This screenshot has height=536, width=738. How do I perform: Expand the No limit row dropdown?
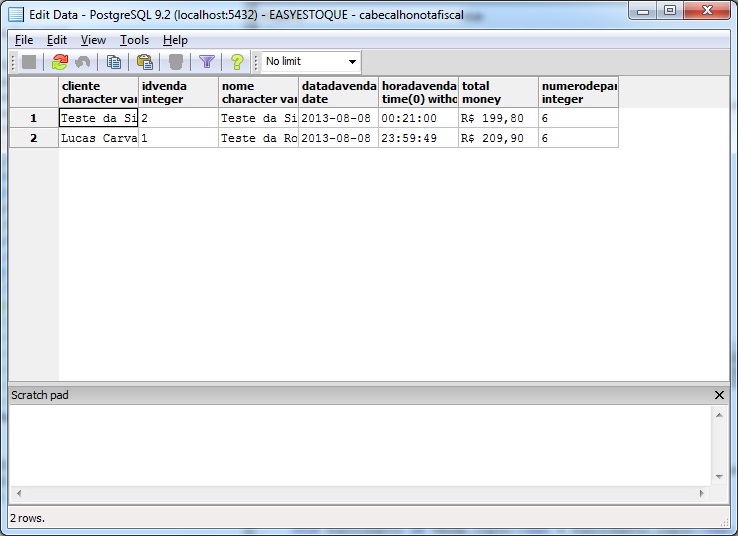pyautogui.click(x=351, y=62)
